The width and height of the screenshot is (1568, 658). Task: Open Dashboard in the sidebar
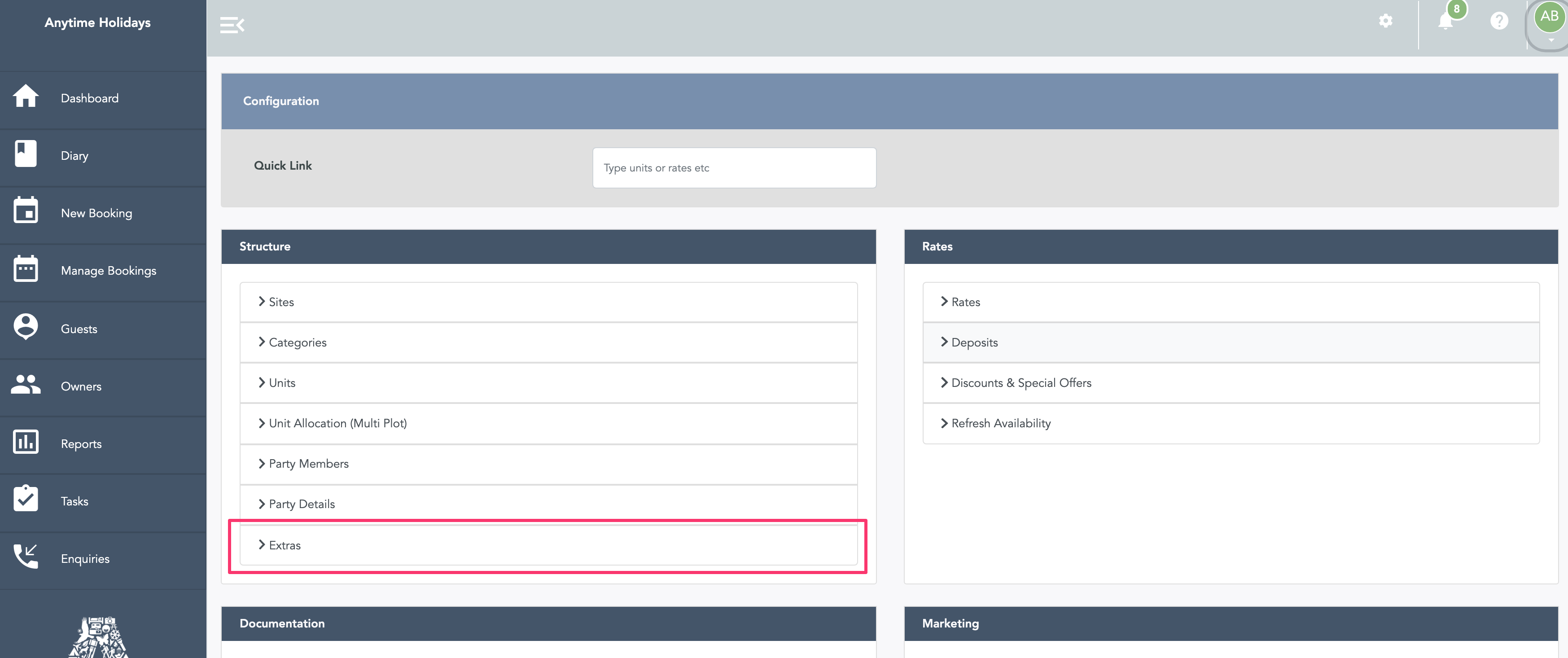(x=89, y=98)
